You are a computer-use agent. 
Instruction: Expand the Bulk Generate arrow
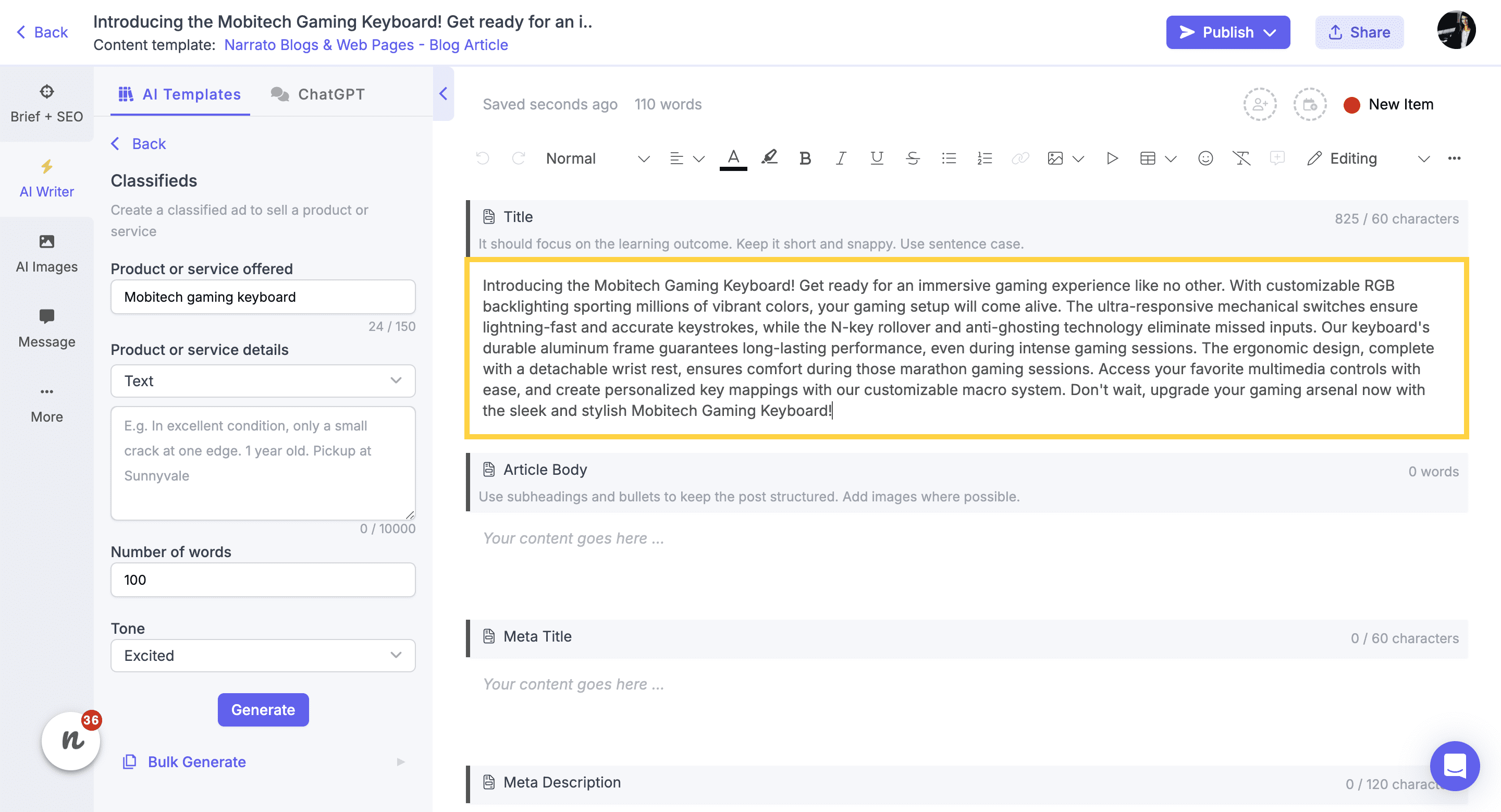[x=400, y=762]
